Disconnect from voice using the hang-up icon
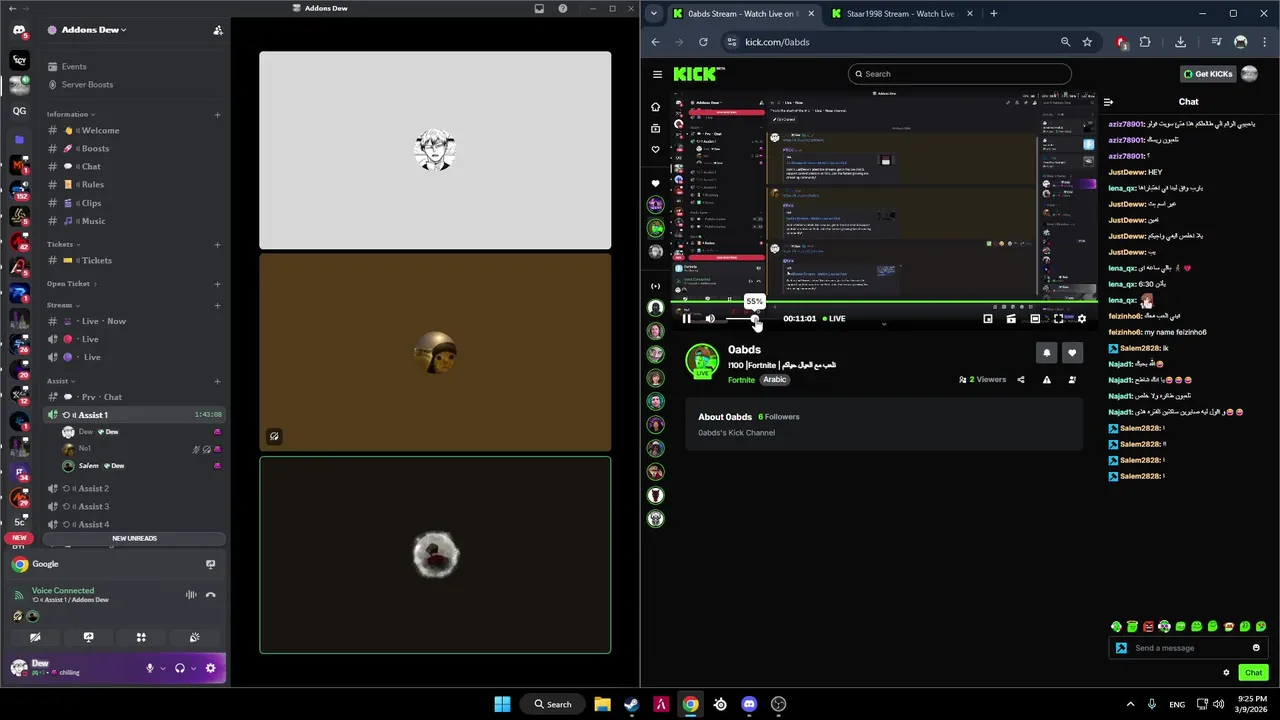Screen dimensions: 1280x720 (210, 595)
